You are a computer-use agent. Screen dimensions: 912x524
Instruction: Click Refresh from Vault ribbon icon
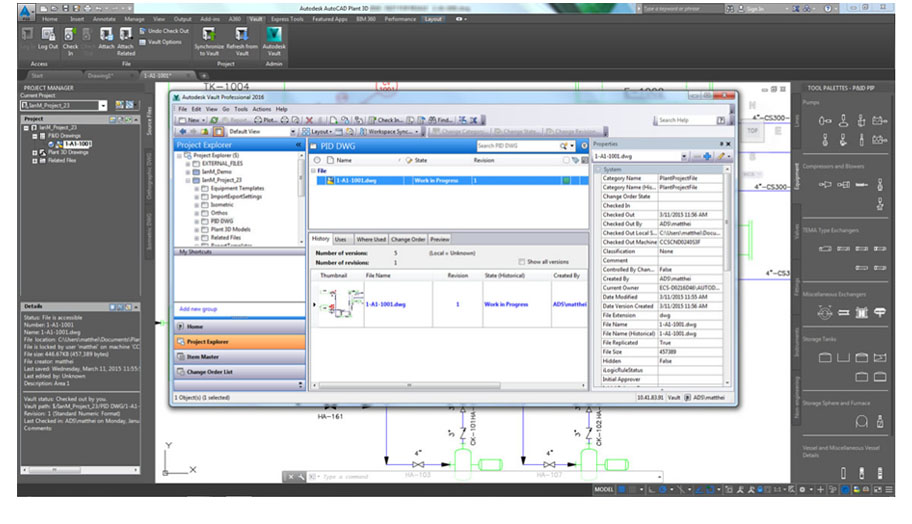(x=241, y=34)
